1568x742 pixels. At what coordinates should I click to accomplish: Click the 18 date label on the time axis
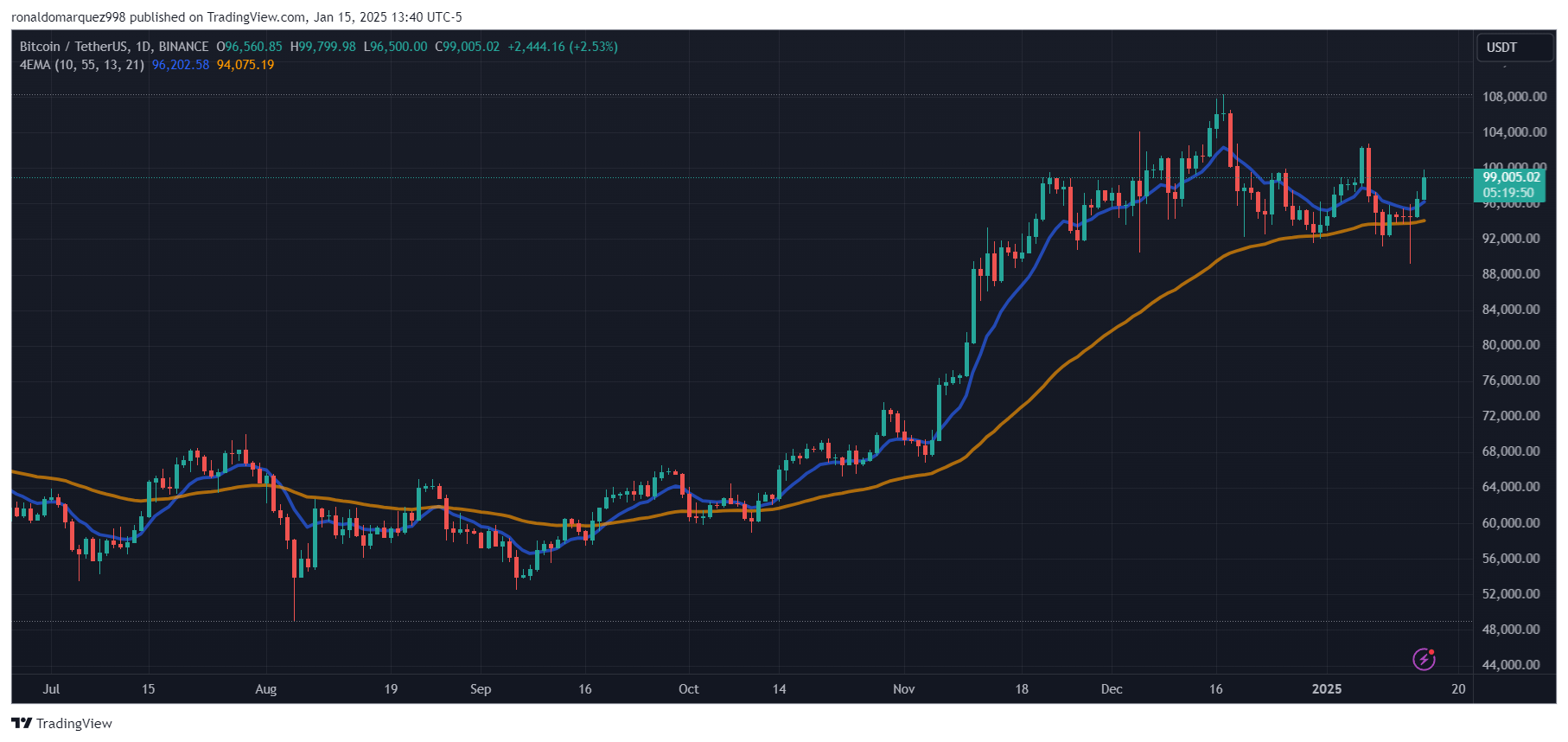click(x=1022, y=689)
